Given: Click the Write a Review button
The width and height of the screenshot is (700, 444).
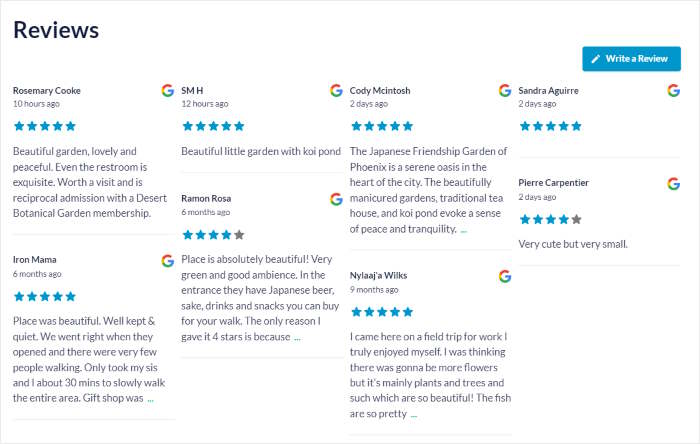Looking at the screenshot, I should [x=631, y=59].
